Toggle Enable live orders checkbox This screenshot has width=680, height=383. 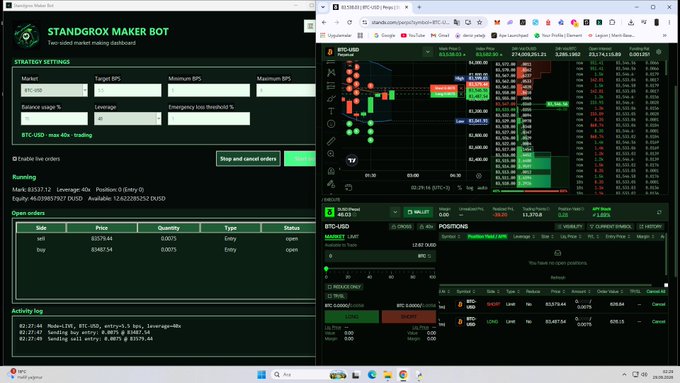pos(15,159)
